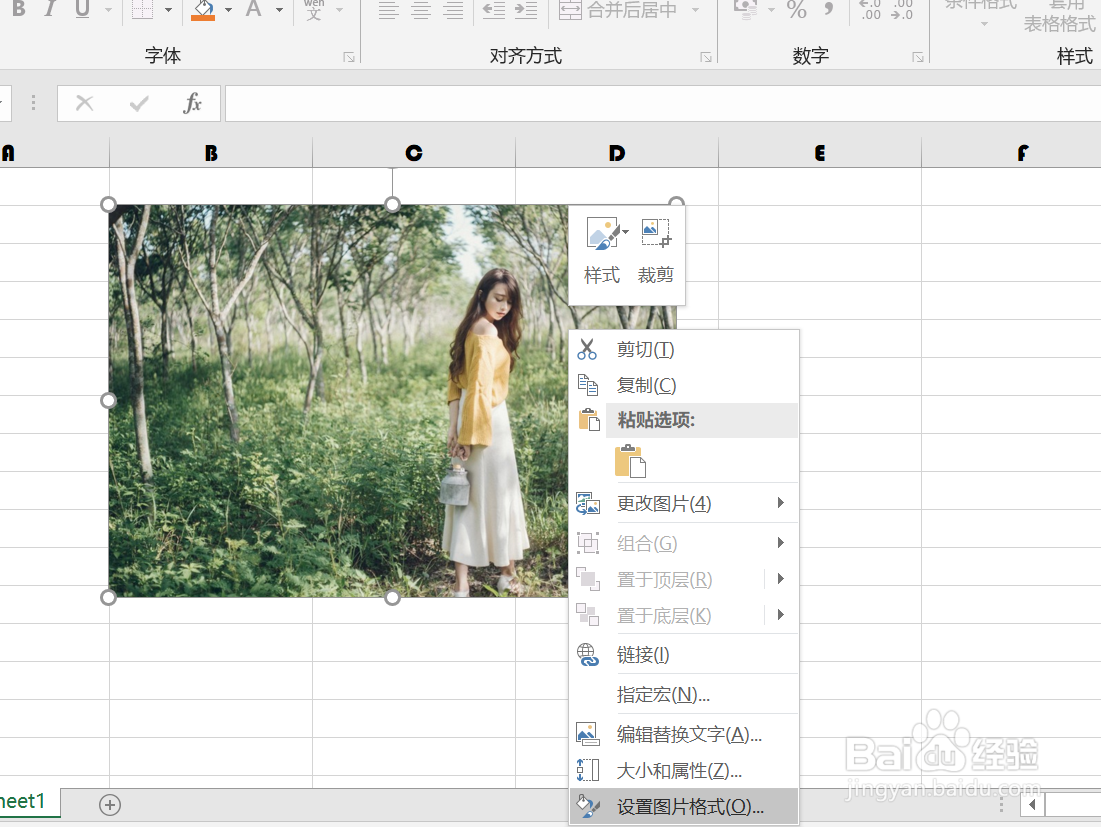Open 合并后居中 dropdown arrow
This screenshot has width=1101, height=827.
[695, 10]
